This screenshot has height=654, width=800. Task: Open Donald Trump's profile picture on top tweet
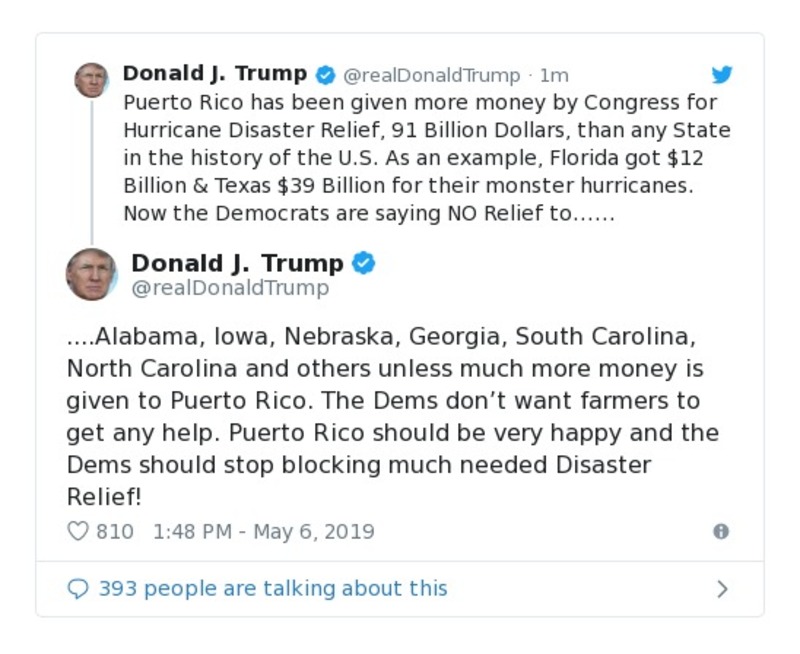click(93, 80)
